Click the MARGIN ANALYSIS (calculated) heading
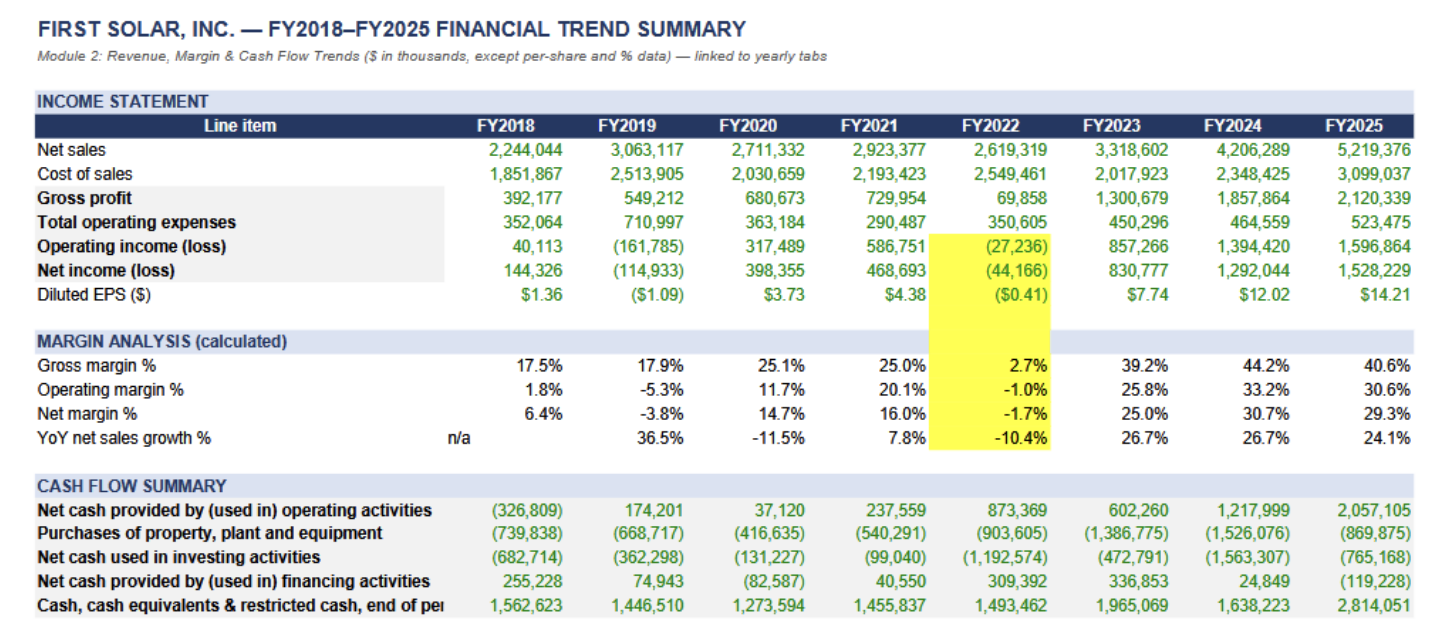This screenshot has height=632, width=1430. (x=162, y=342)
